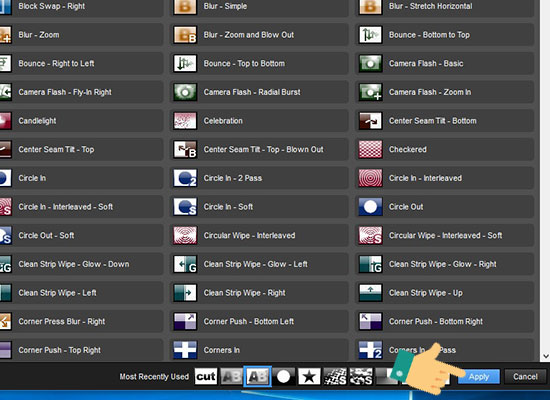This screenshot has height=400, width=550.
Task: Choose the Corners In transition icon
Action: [x=185, y=350]
